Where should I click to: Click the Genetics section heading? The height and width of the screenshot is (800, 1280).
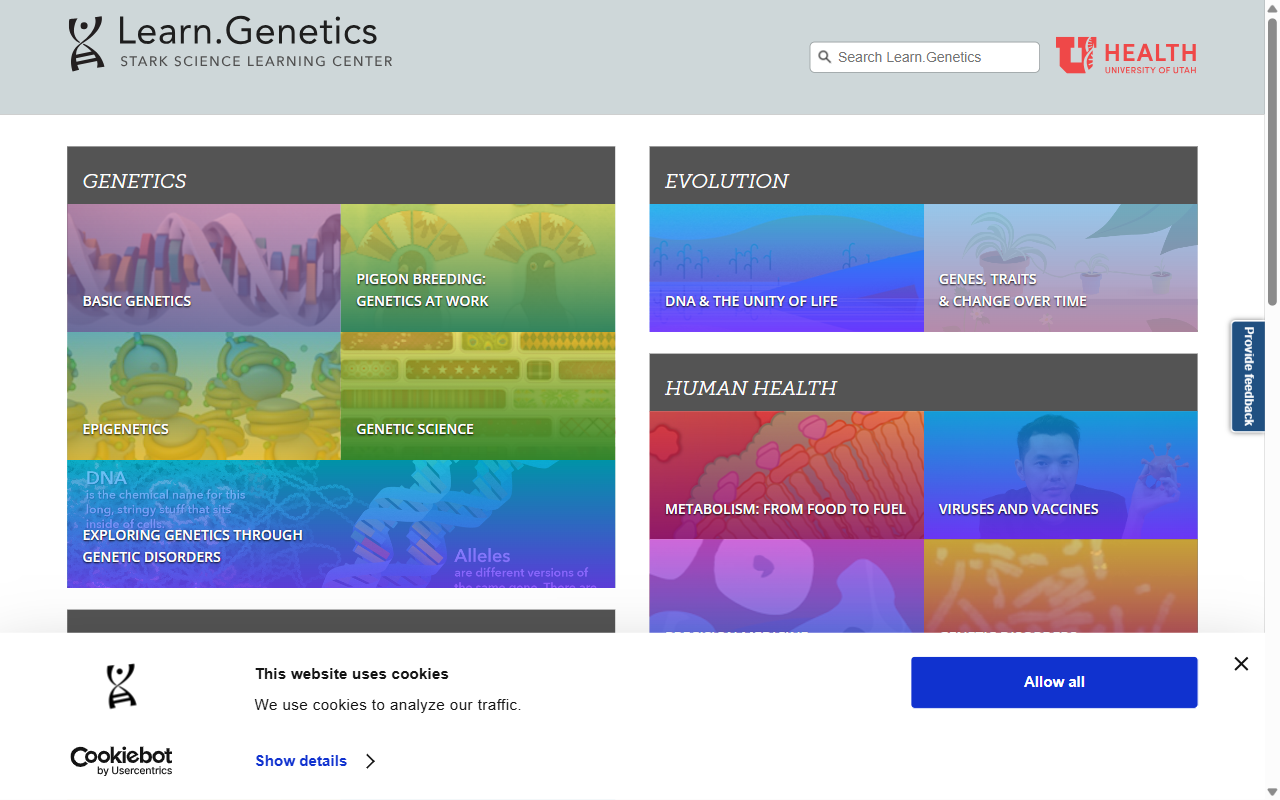coord(134,181)
